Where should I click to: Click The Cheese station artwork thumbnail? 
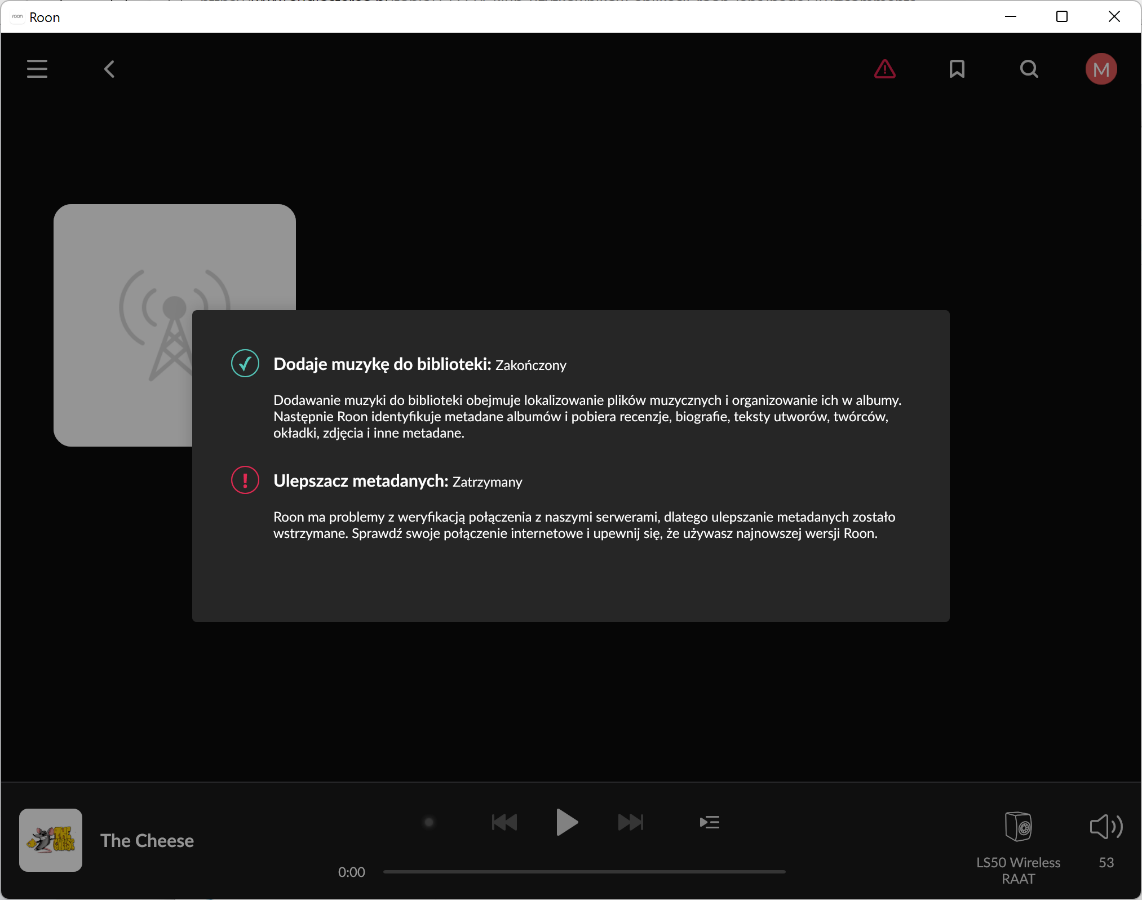[x=50, y=840]
